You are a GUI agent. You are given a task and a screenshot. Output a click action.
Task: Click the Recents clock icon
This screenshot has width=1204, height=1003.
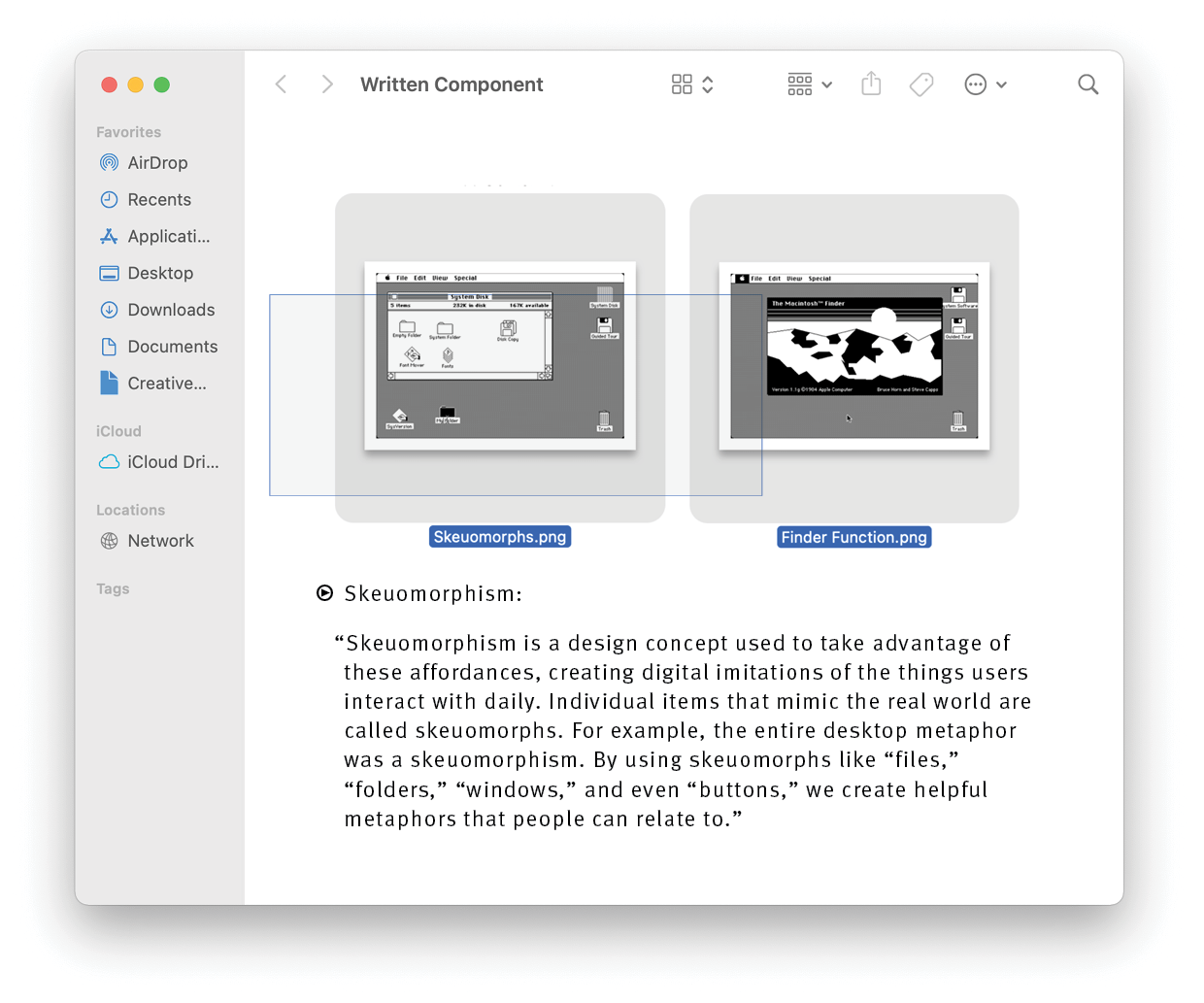[x=109, y=199]
